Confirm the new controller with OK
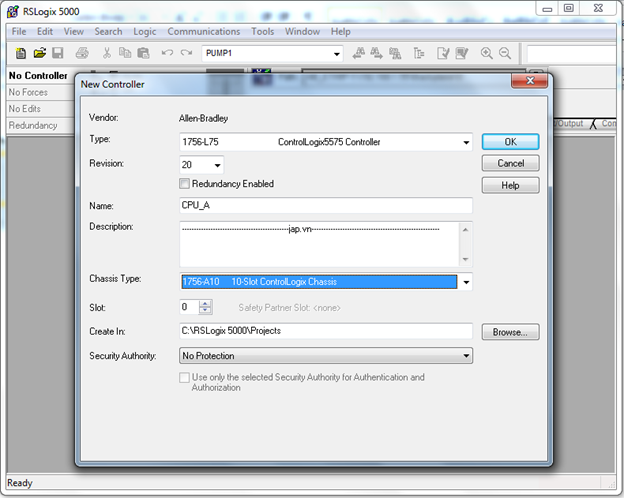This screenshot has height=498, width=624. 511,142
